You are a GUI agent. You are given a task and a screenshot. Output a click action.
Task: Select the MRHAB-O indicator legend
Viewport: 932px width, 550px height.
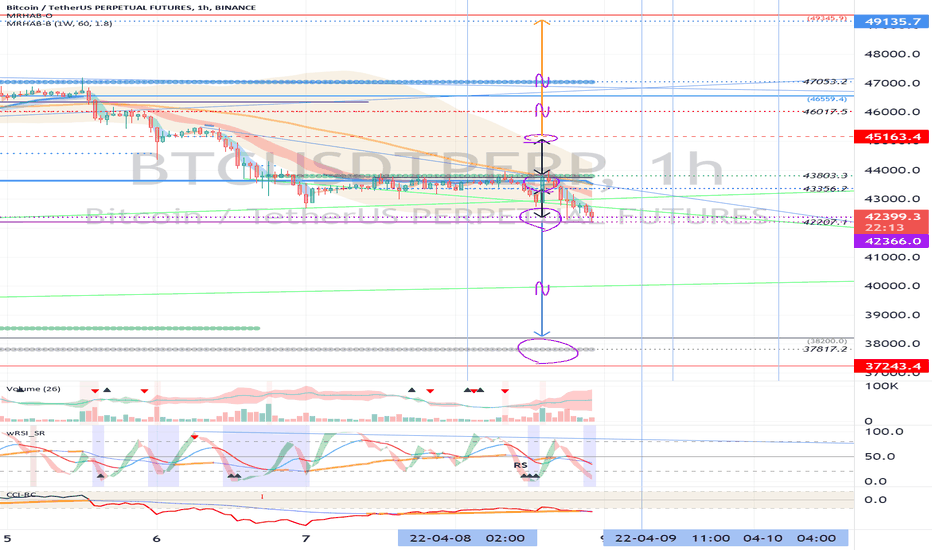(x=29, y=15)
